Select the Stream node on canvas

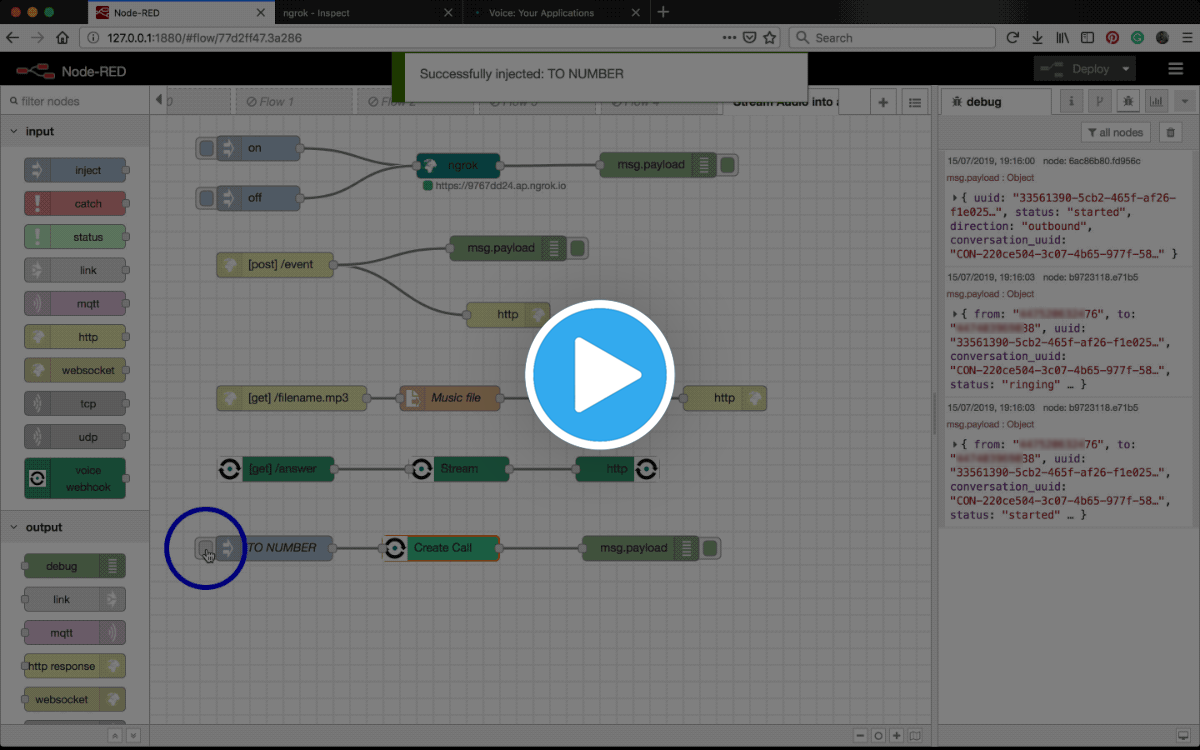(459, 468)
